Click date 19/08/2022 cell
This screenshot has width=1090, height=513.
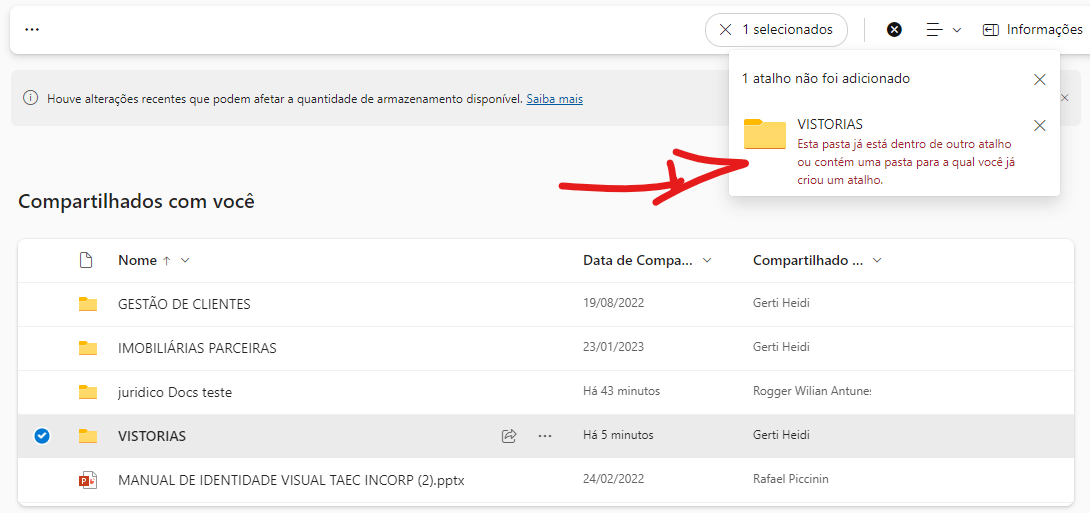coord(614,303)
